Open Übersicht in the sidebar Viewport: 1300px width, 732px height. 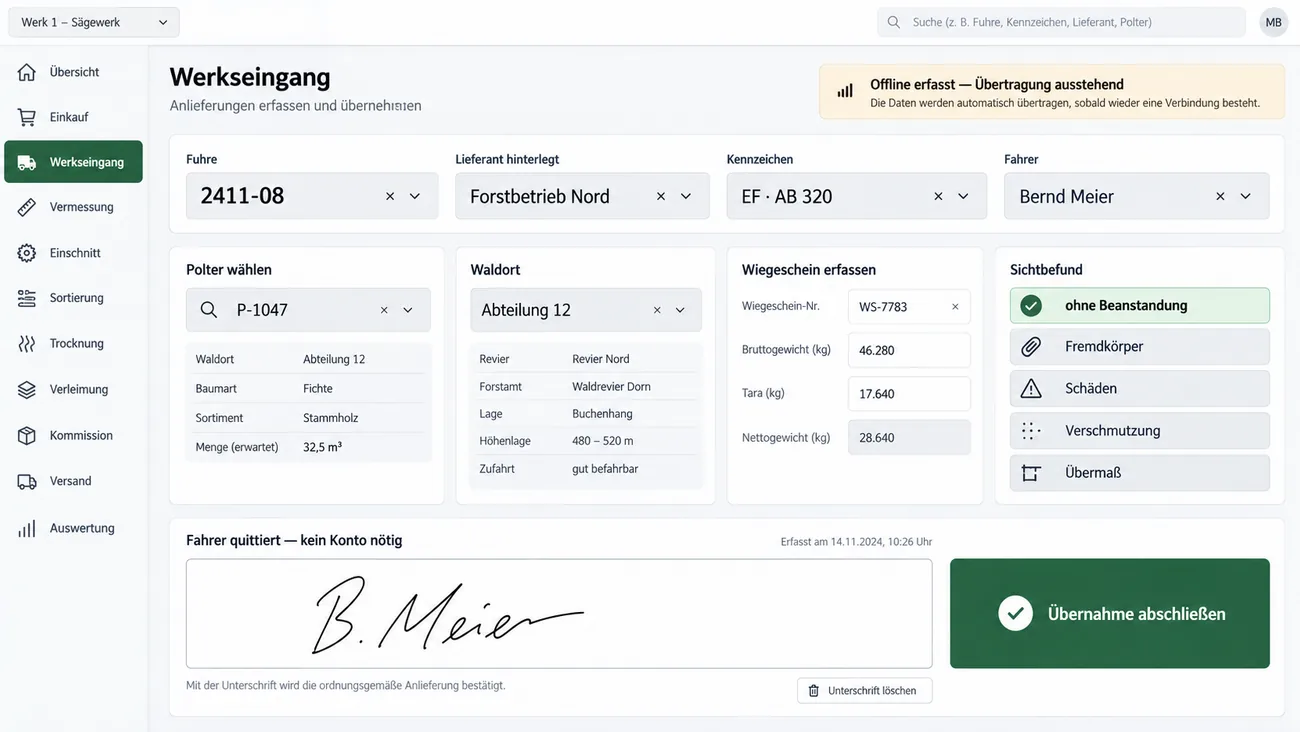pyautogui.click(x=73, y=72)
